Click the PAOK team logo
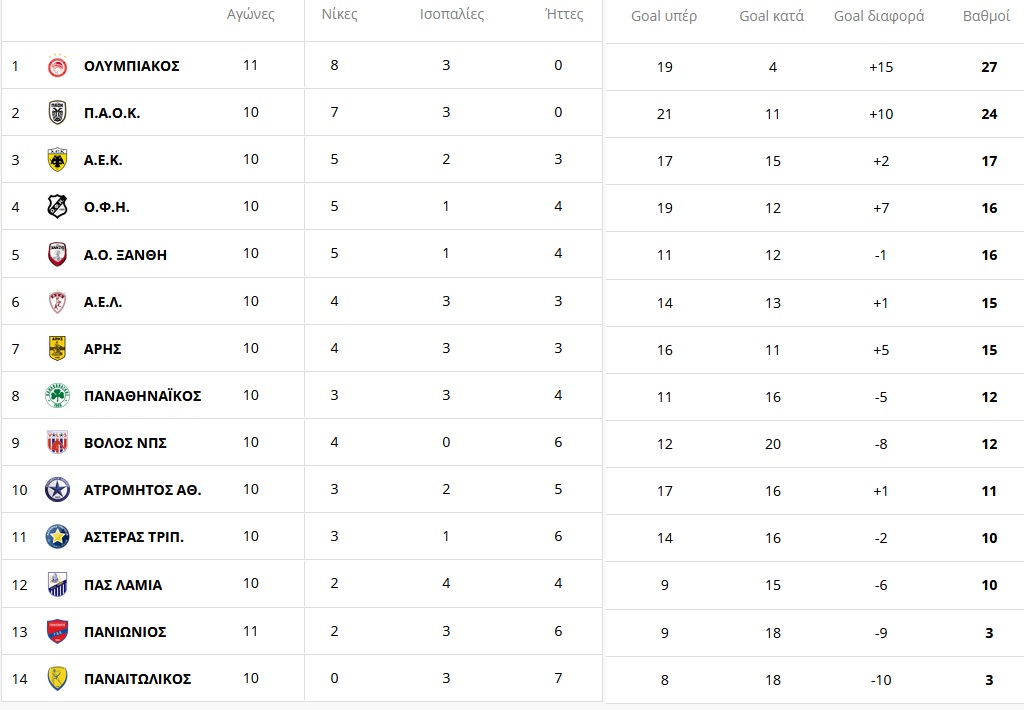 pyautogui.click(x=57, y=113)
